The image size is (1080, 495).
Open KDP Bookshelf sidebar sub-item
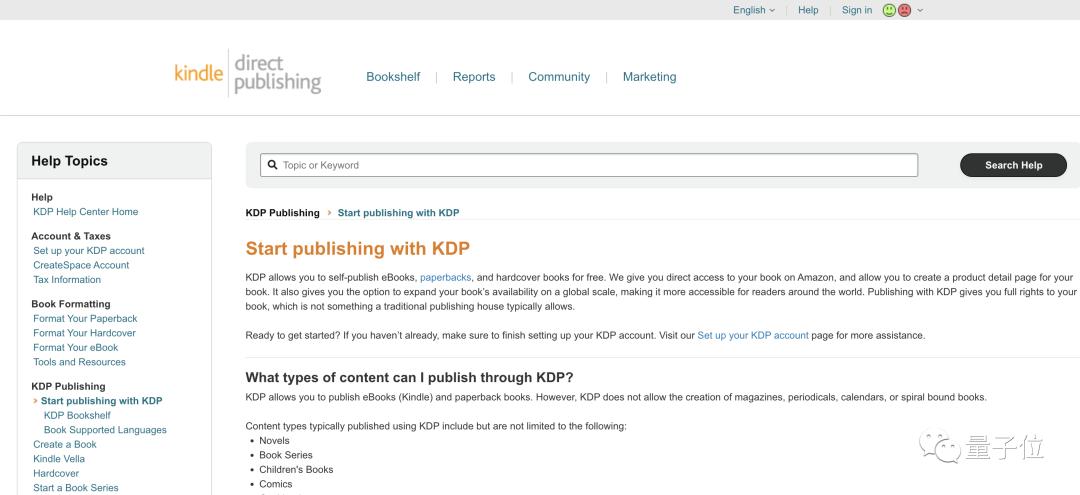77,415
